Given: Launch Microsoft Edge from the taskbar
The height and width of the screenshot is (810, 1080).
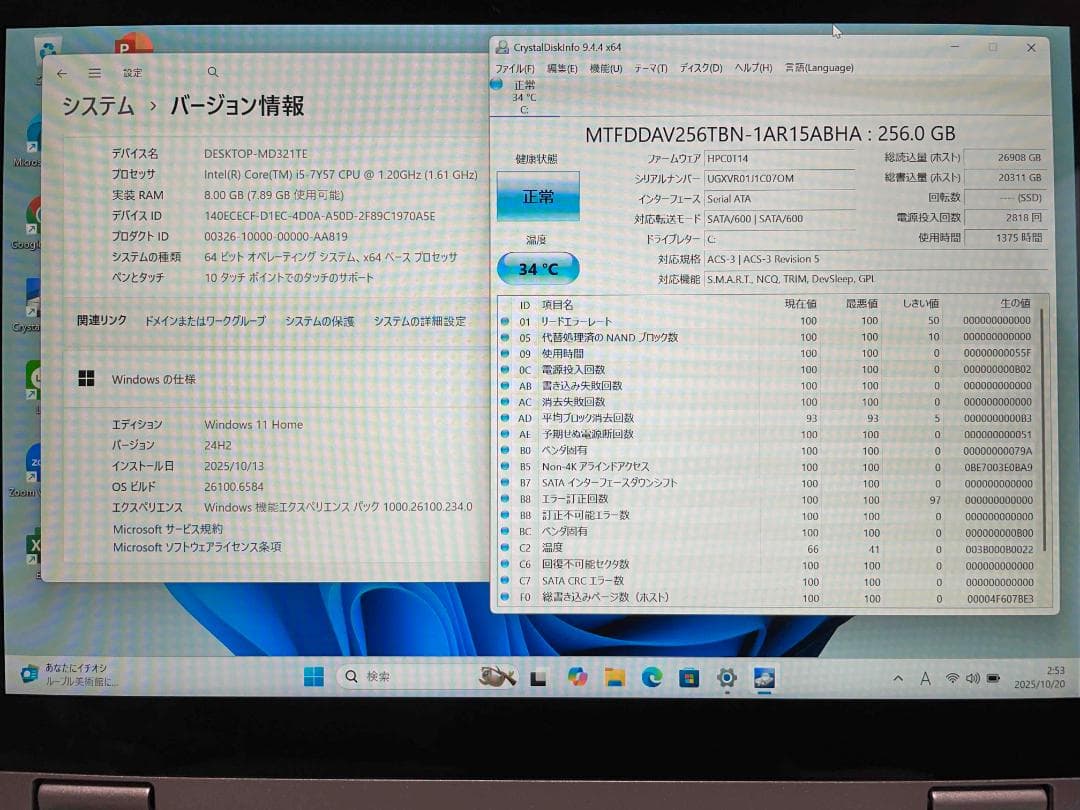Looking at the screenshot, I should pos(651,678).
